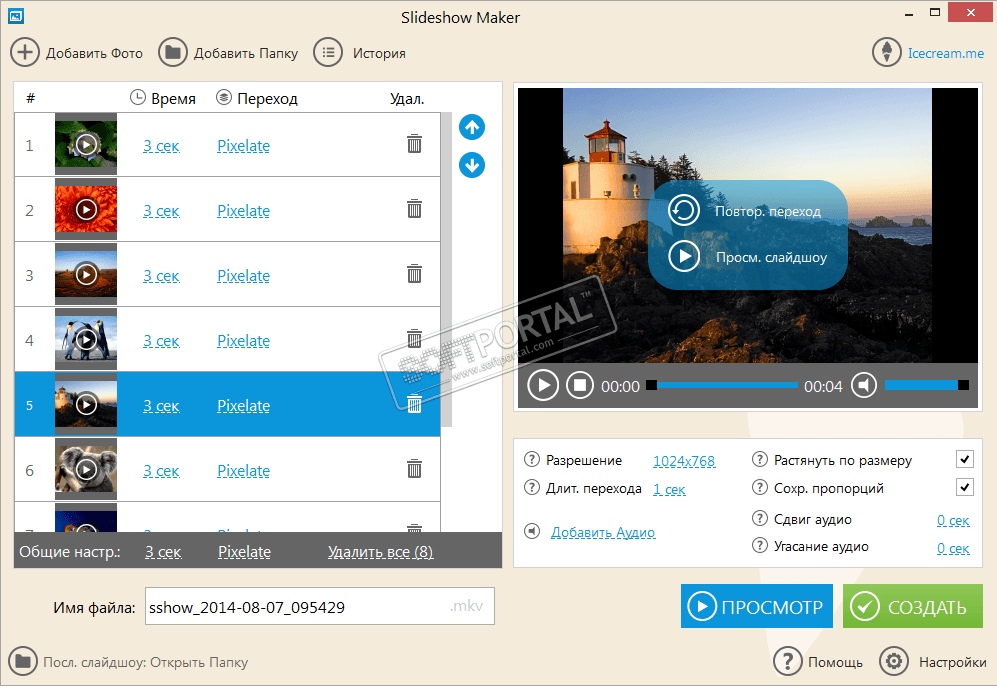This screenshot has width=997, height=686.
Task: Delete slide 2 with trash icon
Action: [x=414, y=209]
